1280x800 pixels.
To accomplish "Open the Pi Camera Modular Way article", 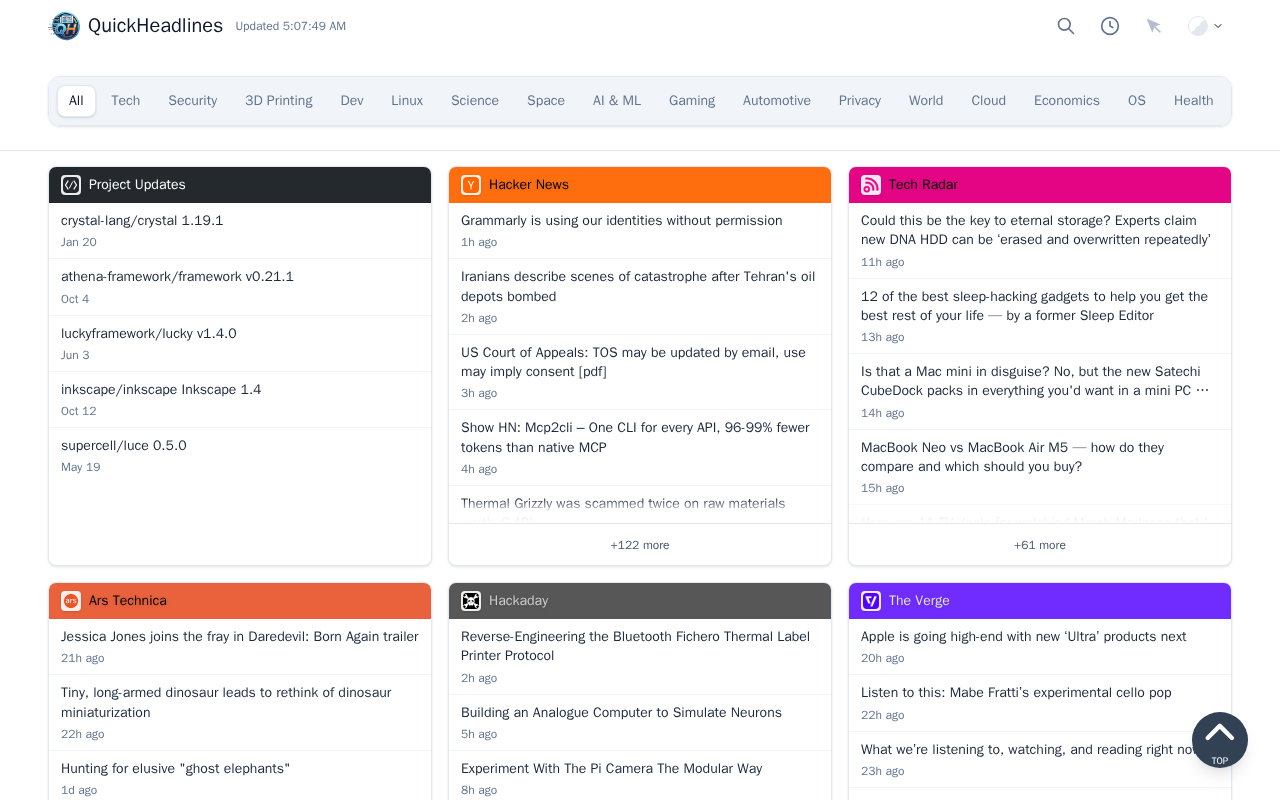I will pos(611,769).
